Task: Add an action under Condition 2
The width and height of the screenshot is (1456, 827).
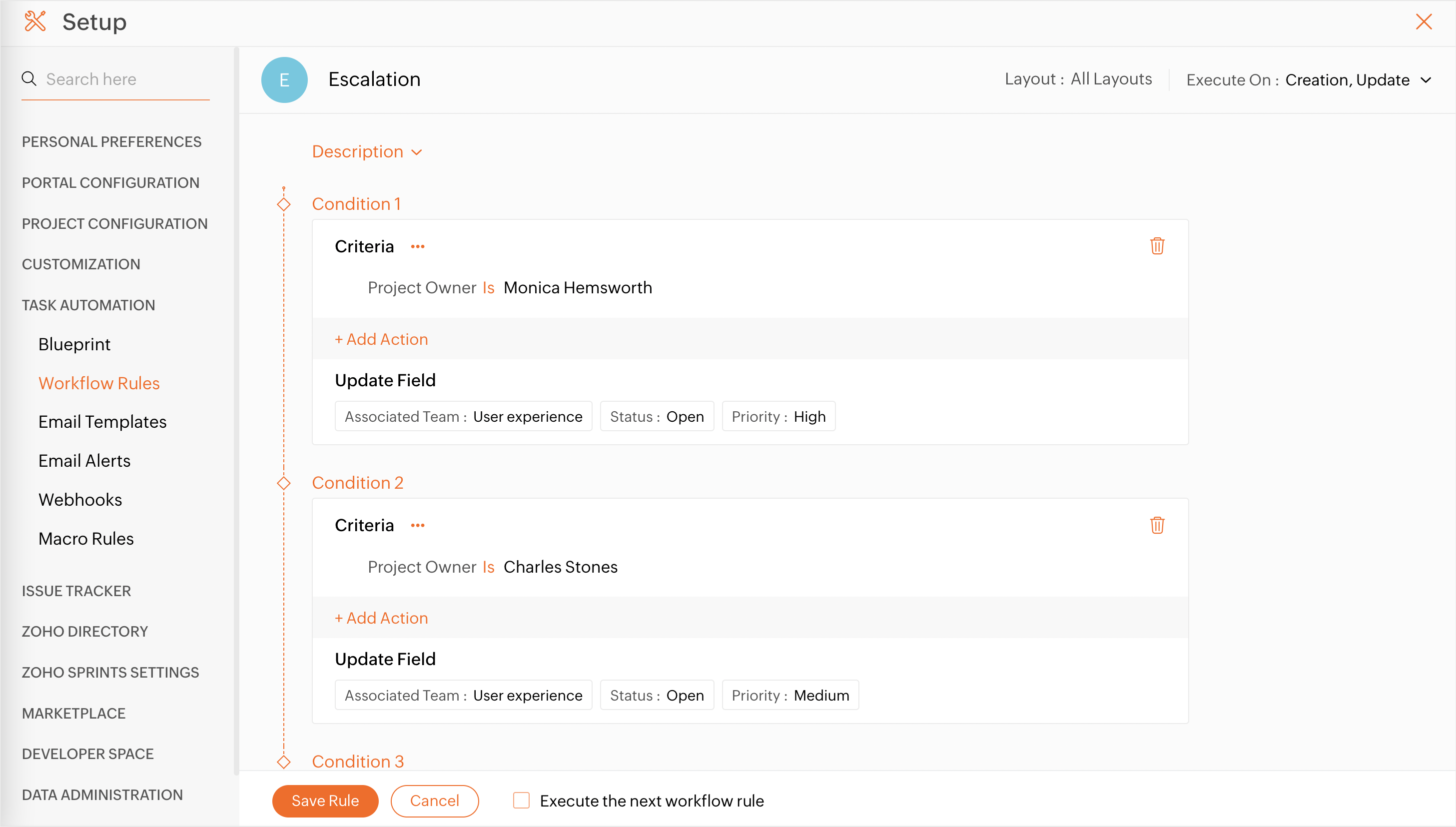Action: (381, 618)
